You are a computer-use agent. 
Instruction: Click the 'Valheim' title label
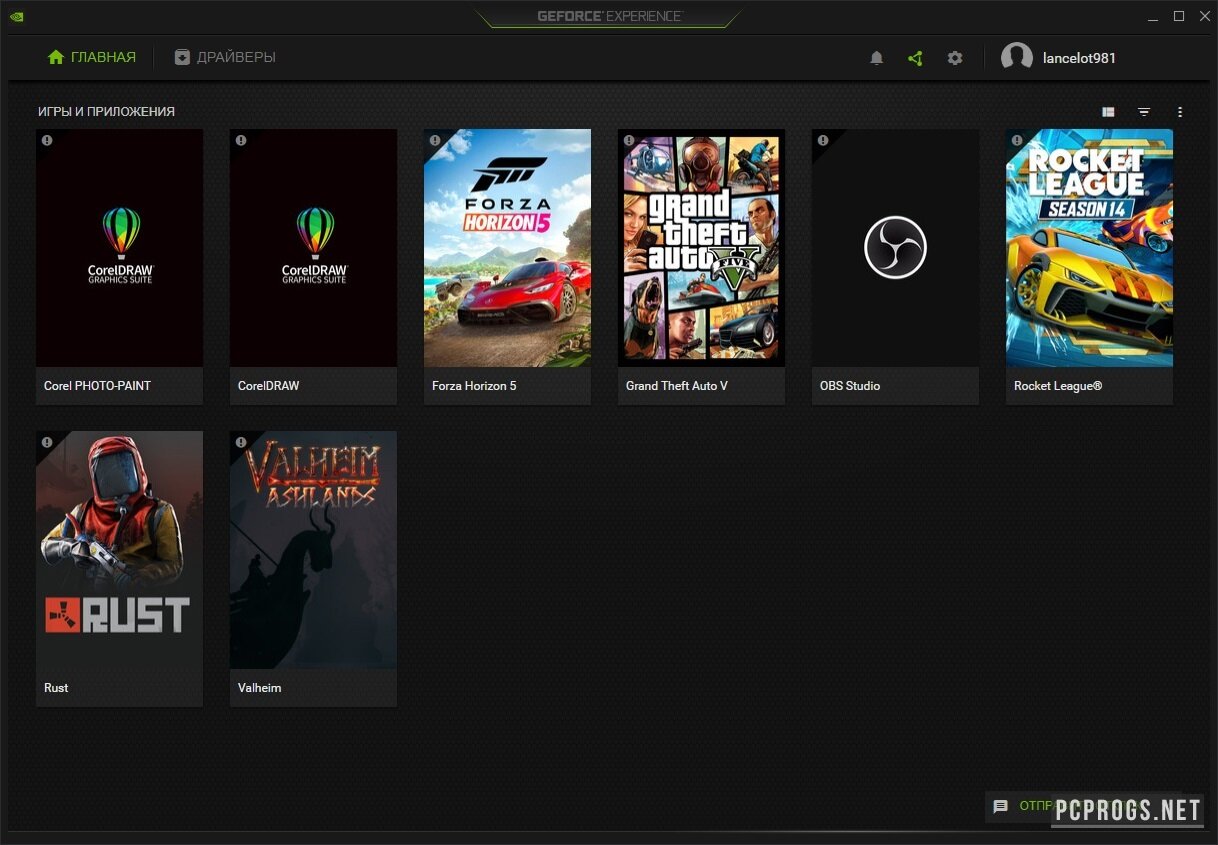259,688
